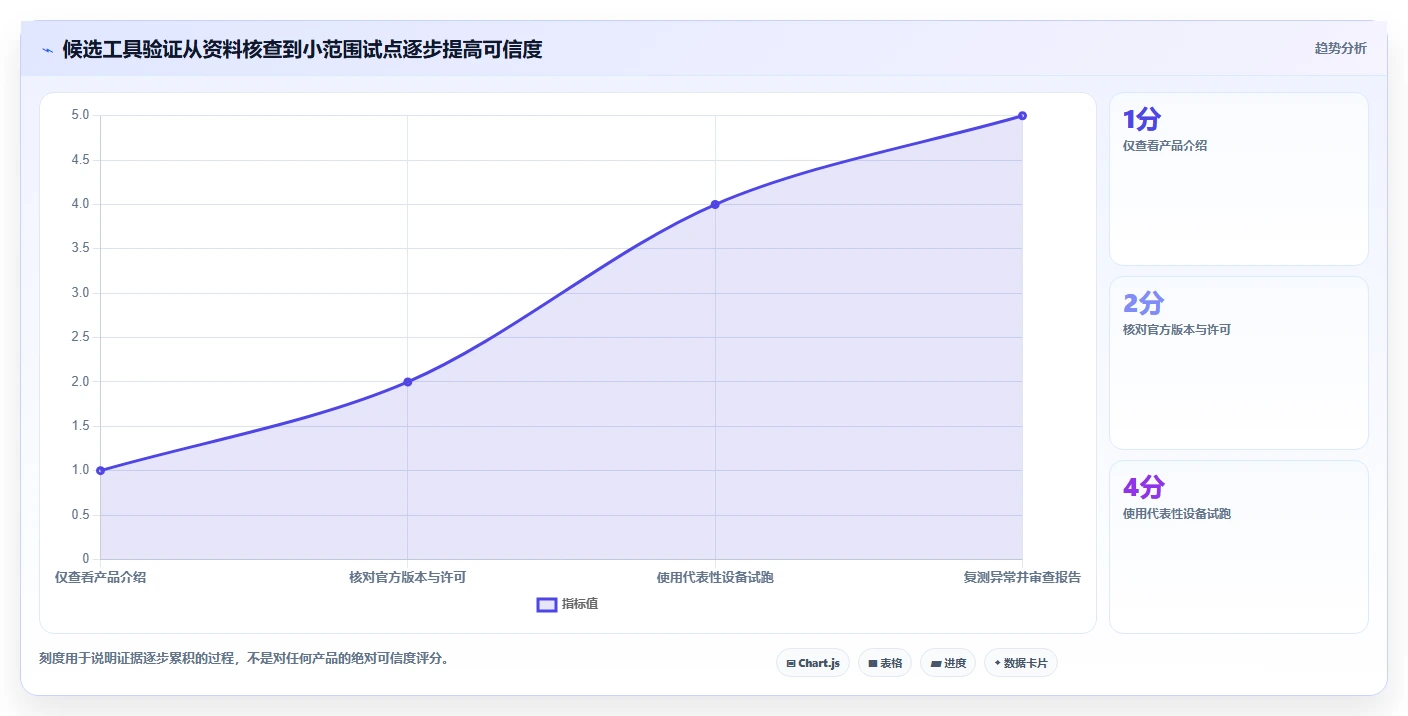
Task: Select the 表格 pill button
Action: coord(885,663)
